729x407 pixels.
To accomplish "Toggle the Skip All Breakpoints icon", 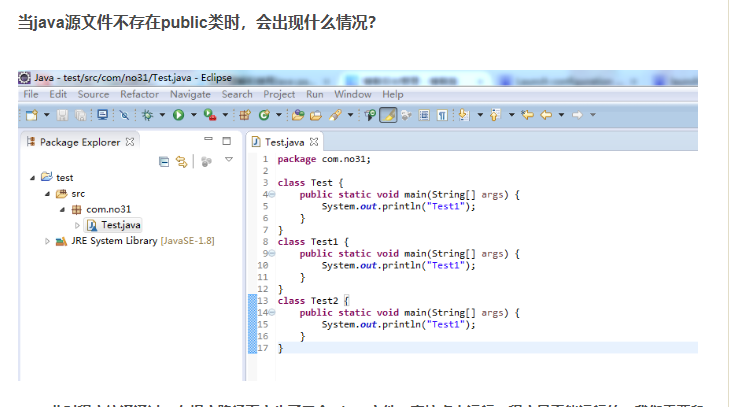I will pos(124,115).
